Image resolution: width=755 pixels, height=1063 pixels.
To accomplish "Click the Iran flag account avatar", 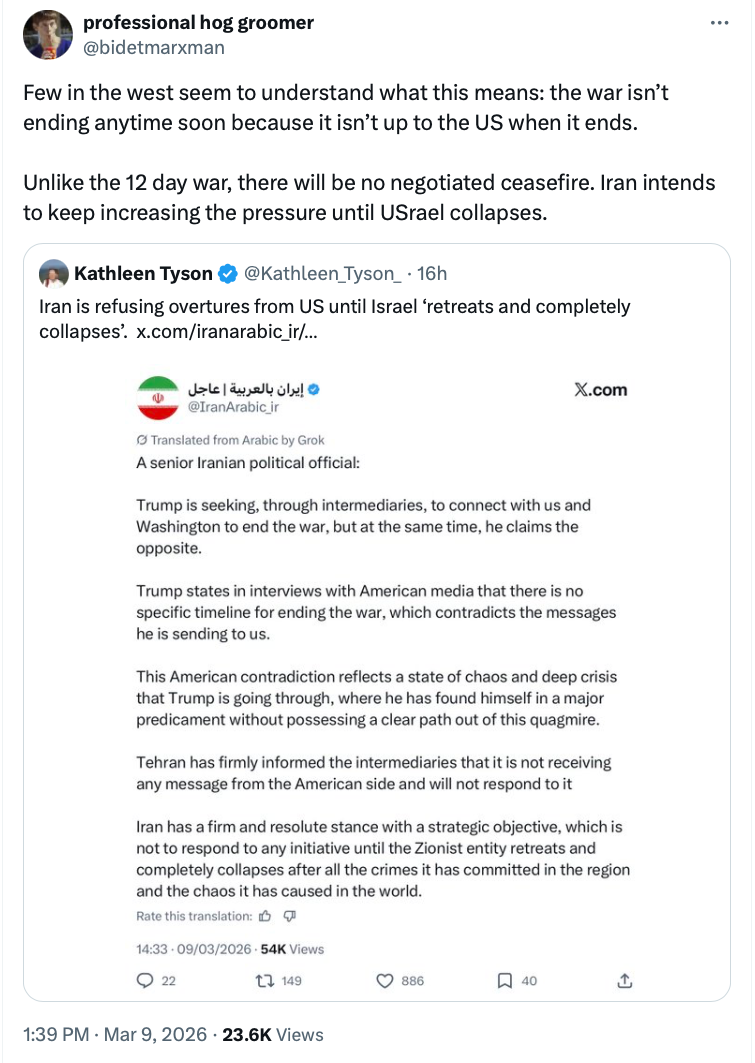I will coord(156,397).
